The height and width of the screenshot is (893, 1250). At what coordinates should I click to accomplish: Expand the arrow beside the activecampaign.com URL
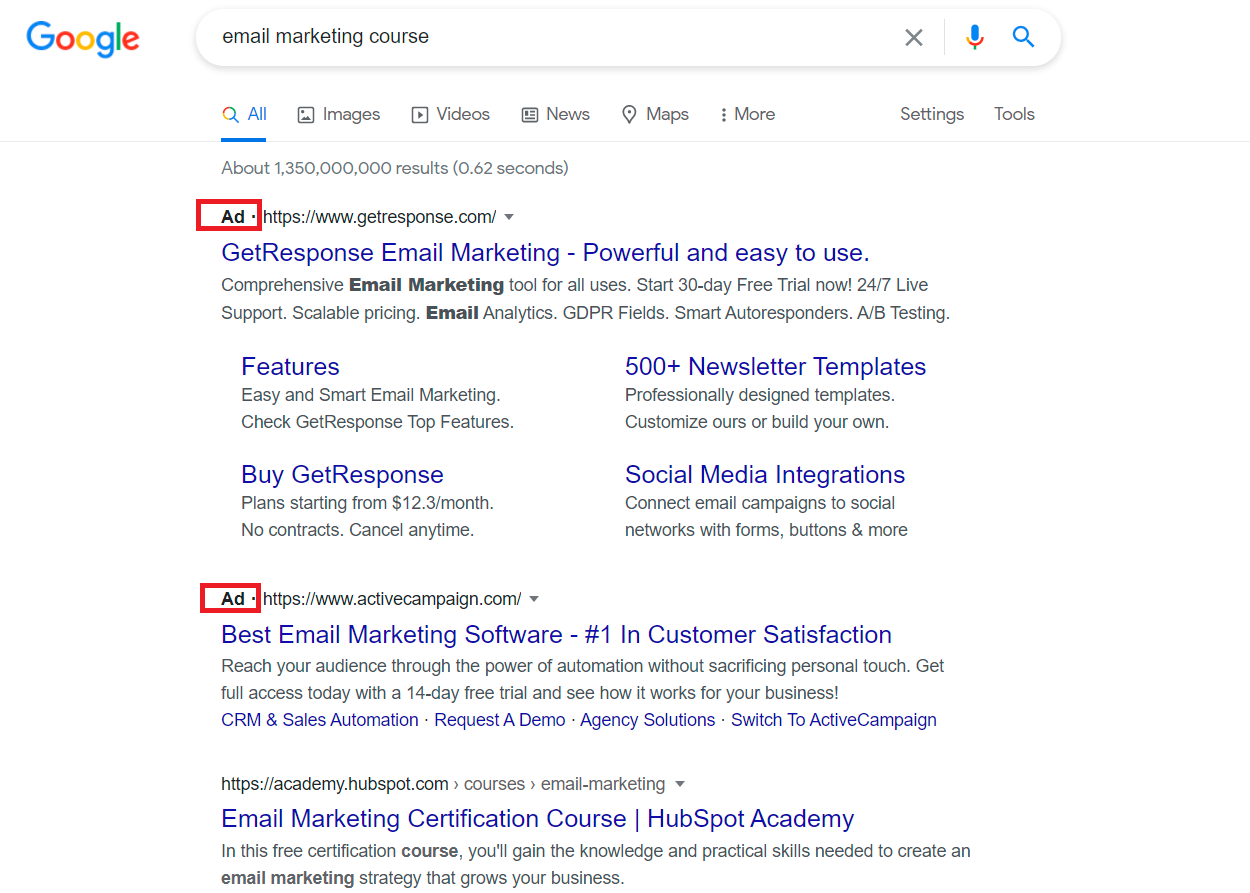click(x=534, y=599)
